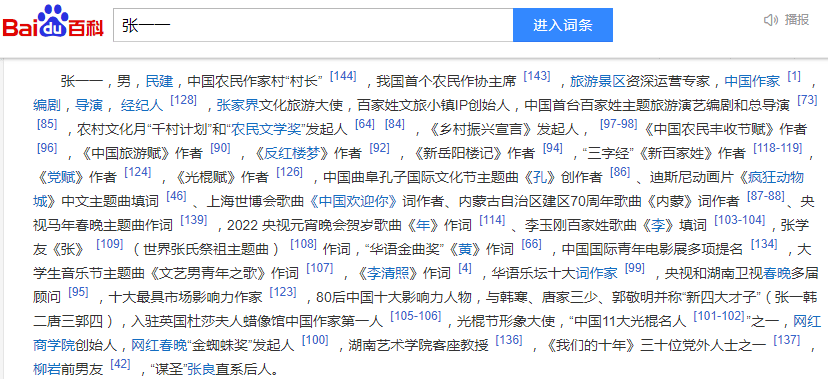Click citation [87-88]
This screenshot has height=379, width=828.
766,196
